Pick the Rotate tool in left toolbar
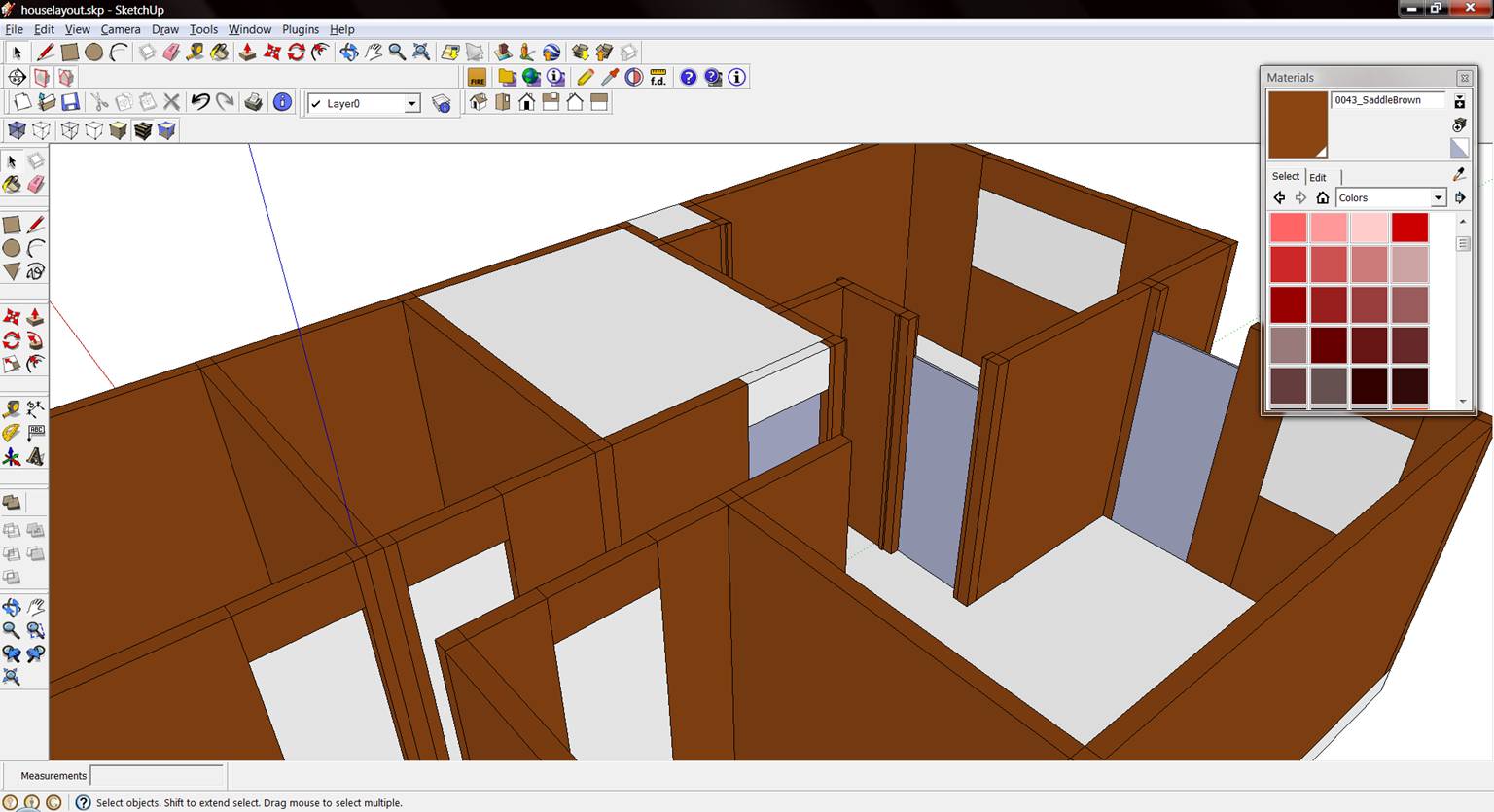1494x812 pixels. click(x=12, y=341)
